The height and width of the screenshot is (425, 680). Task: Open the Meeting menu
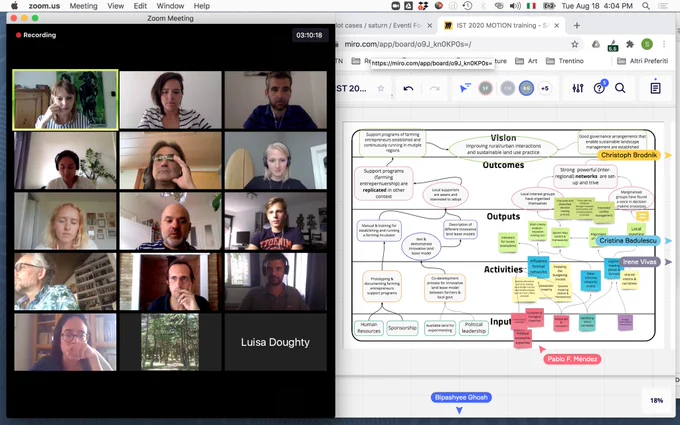(83, 6)
